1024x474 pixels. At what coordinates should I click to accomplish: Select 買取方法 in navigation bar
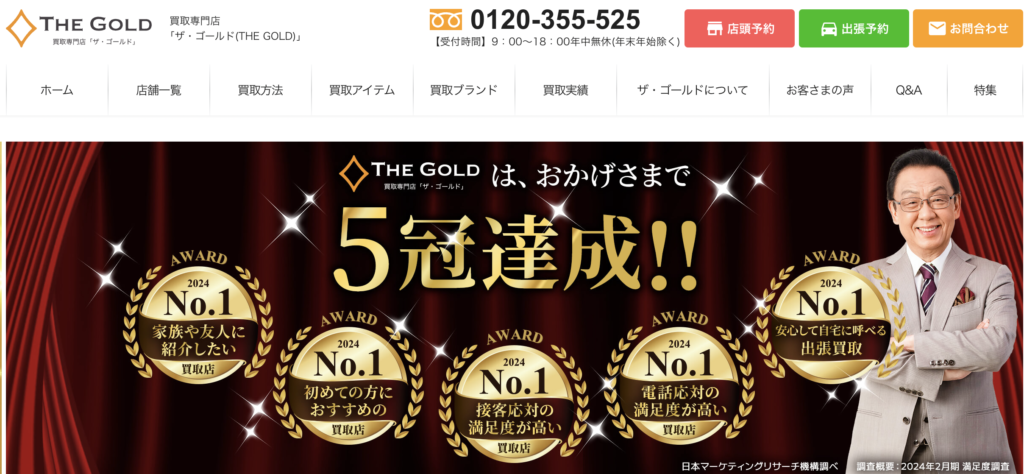261,91
